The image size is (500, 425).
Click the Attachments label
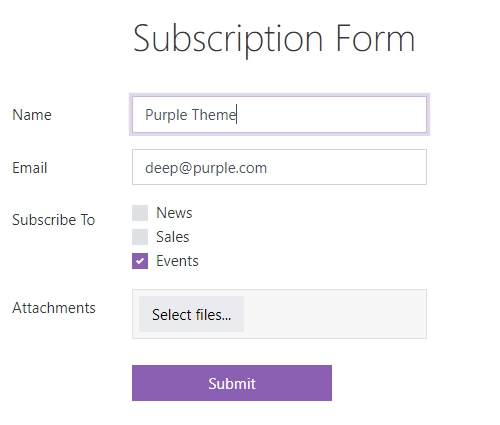pyautogui.click(x=54, y=308)
